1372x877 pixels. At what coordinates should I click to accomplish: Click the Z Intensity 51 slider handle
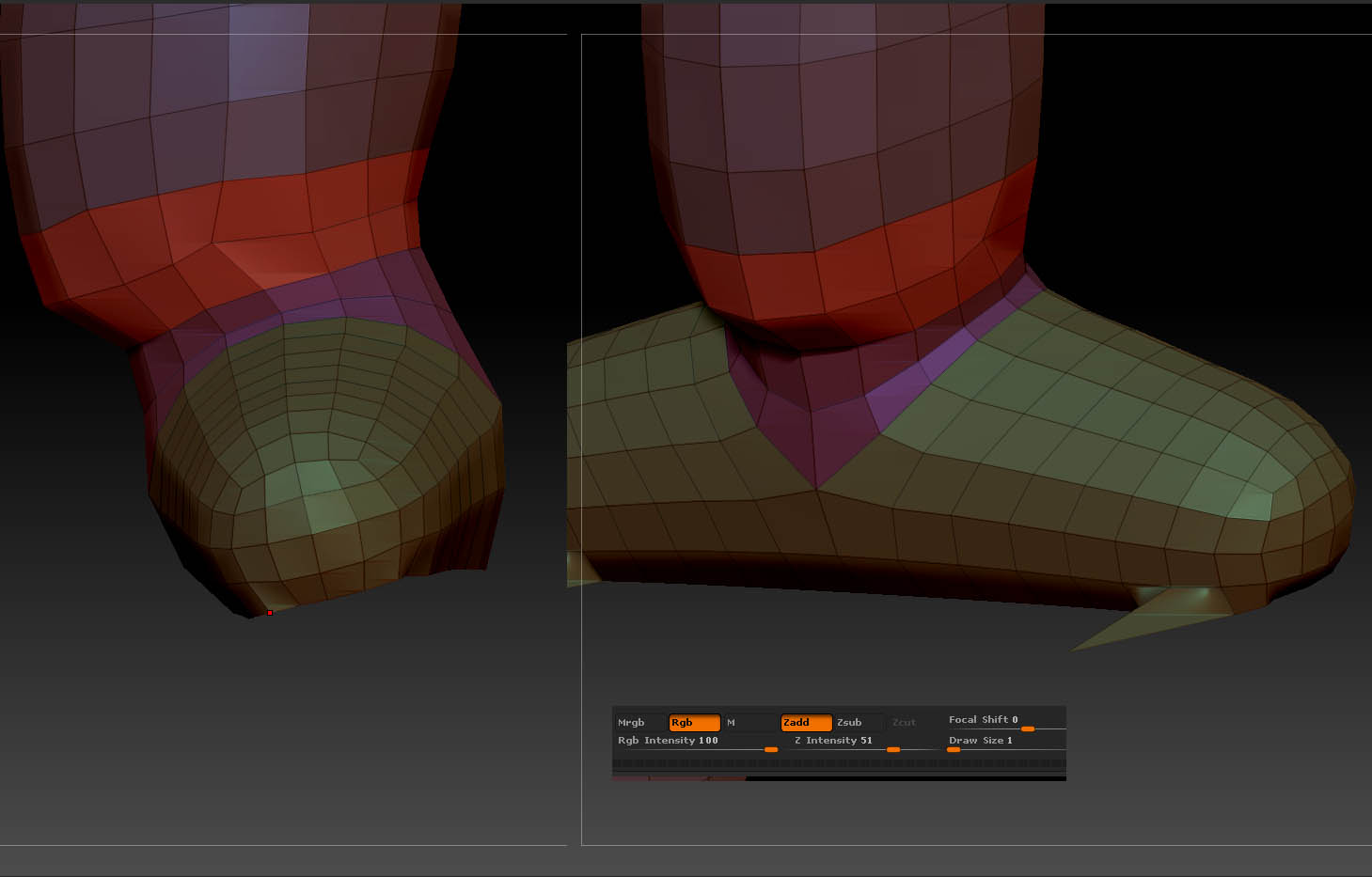(x=891, y=749)
